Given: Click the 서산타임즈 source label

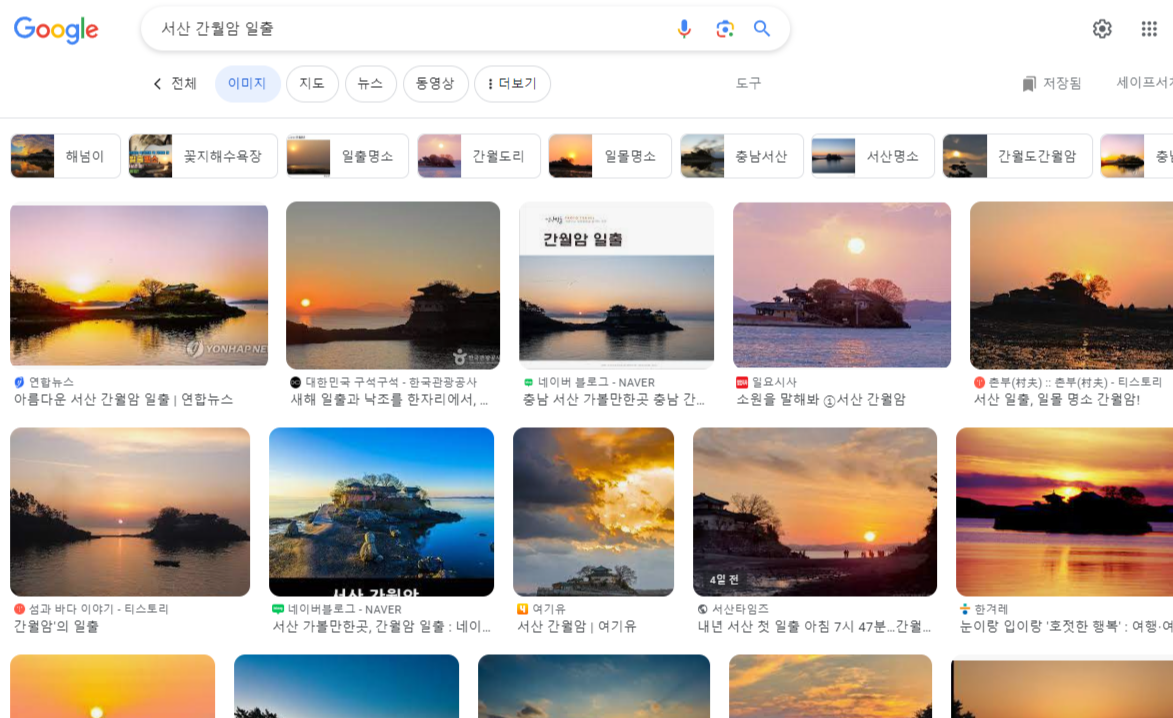Looking at the screenshot, I should pyautogui.click(x=740, y=609).
